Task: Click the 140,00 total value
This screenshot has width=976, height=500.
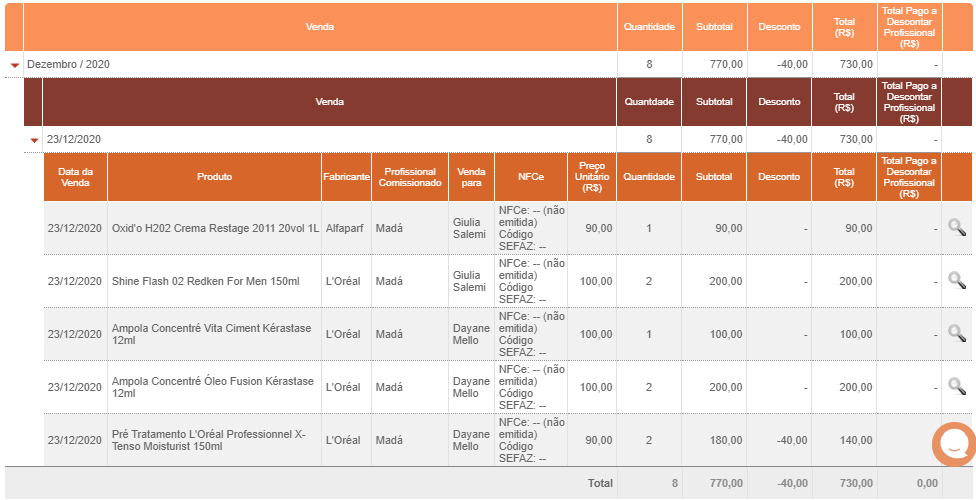Action: pos(858,440)
